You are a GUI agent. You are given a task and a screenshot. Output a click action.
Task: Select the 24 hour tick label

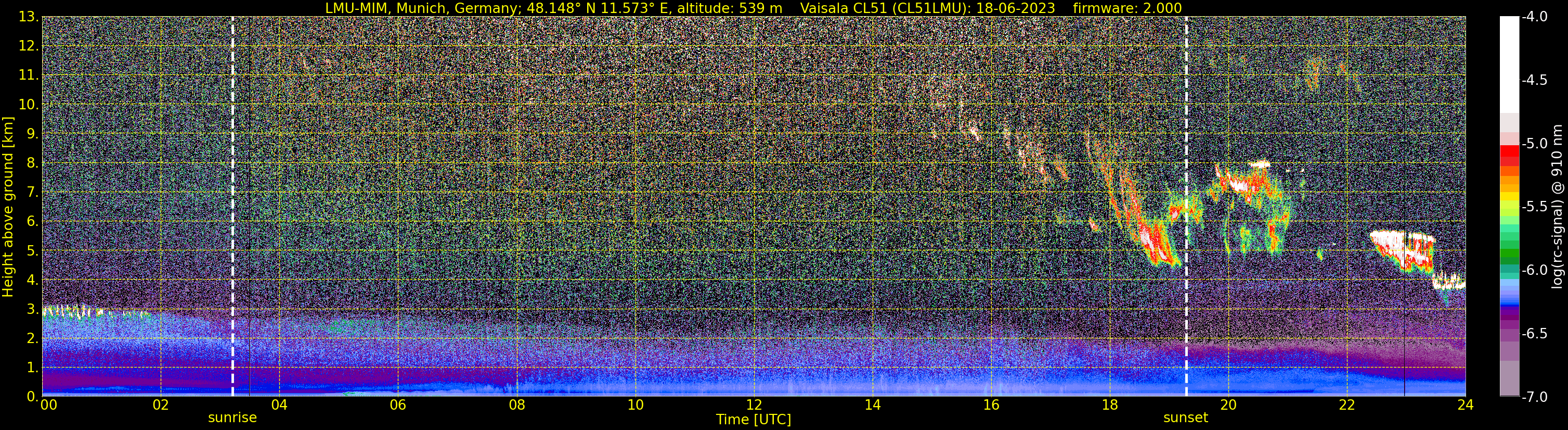coord(1466,406)
